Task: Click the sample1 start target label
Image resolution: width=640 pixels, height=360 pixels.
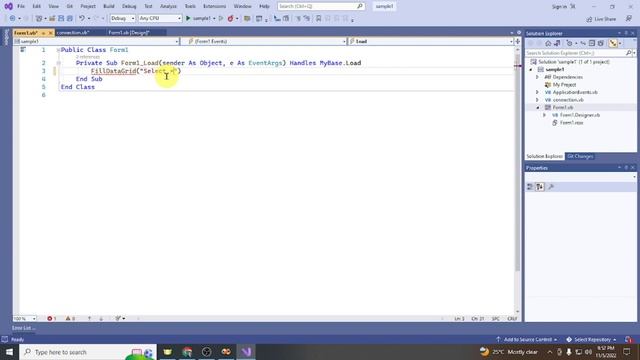Action: point(202,18)
